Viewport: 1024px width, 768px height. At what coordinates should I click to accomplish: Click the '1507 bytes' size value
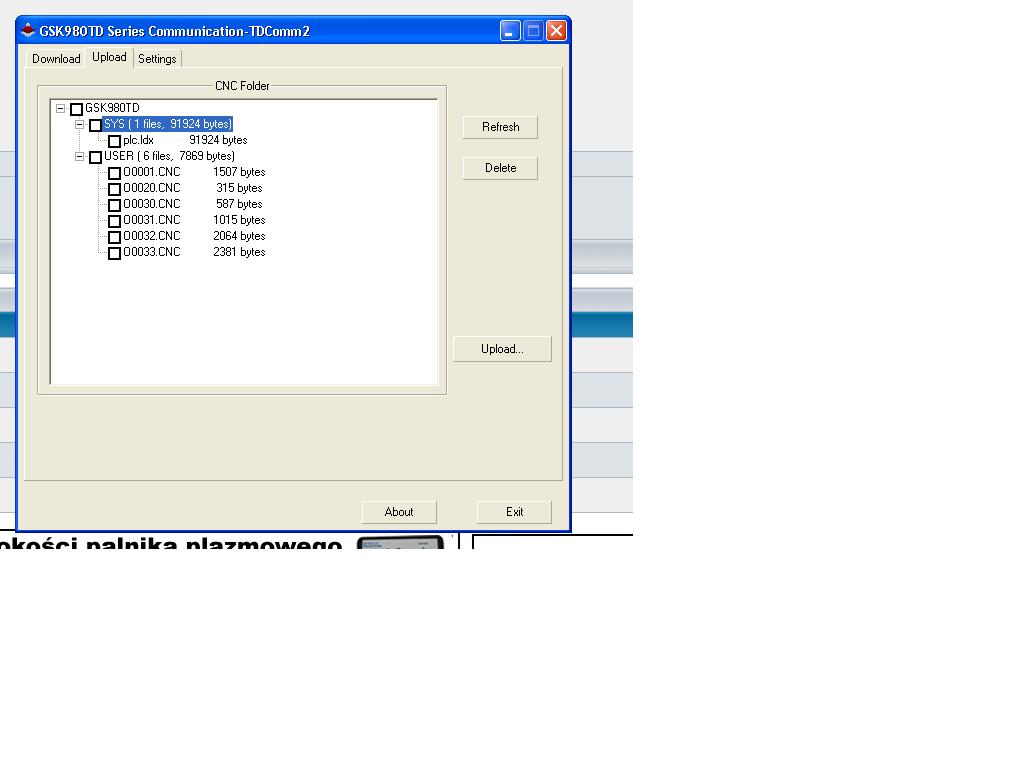click(x=239, y=172)
